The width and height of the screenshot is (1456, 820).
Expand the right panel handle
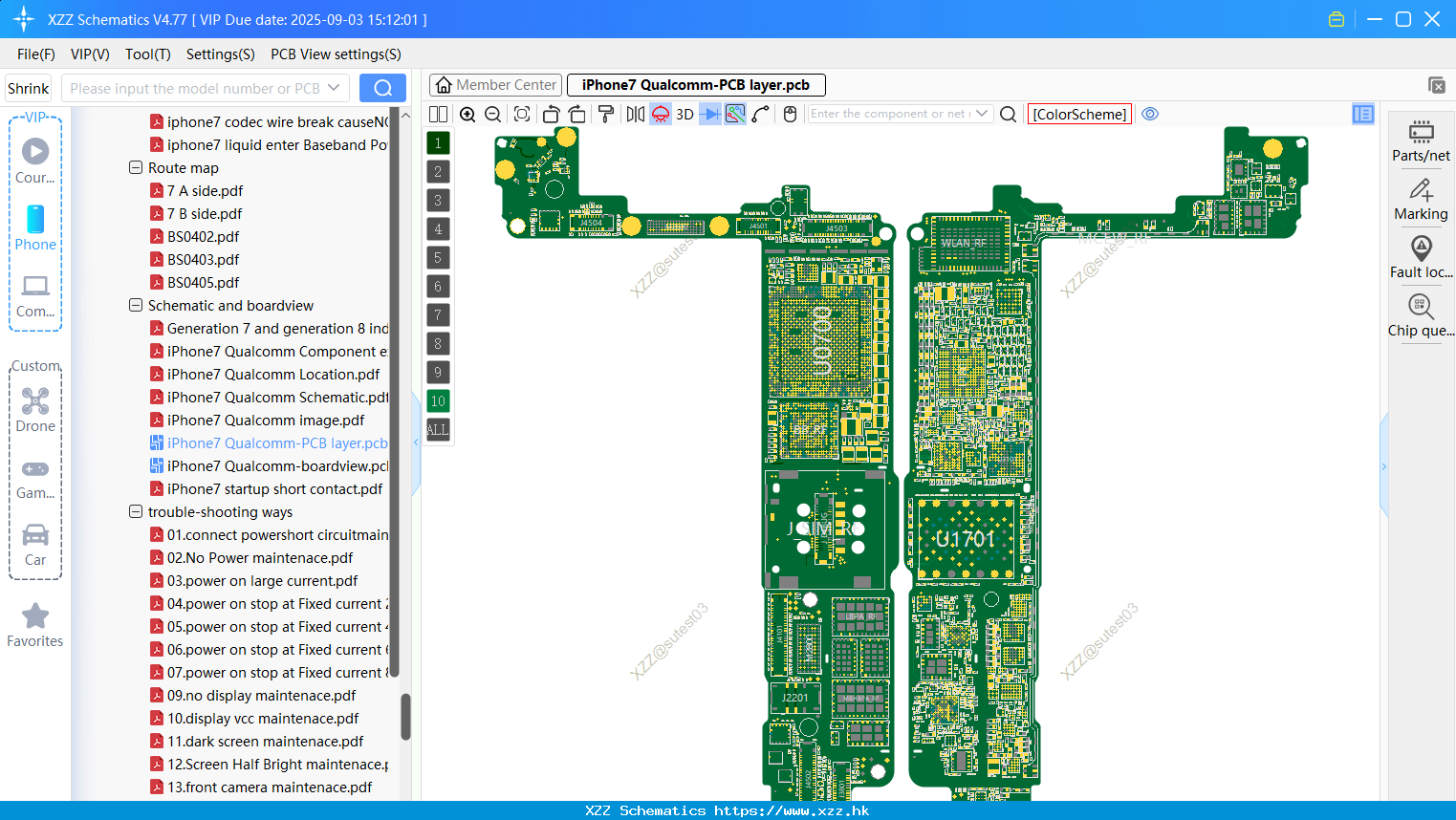click(x=1383, y=466)
